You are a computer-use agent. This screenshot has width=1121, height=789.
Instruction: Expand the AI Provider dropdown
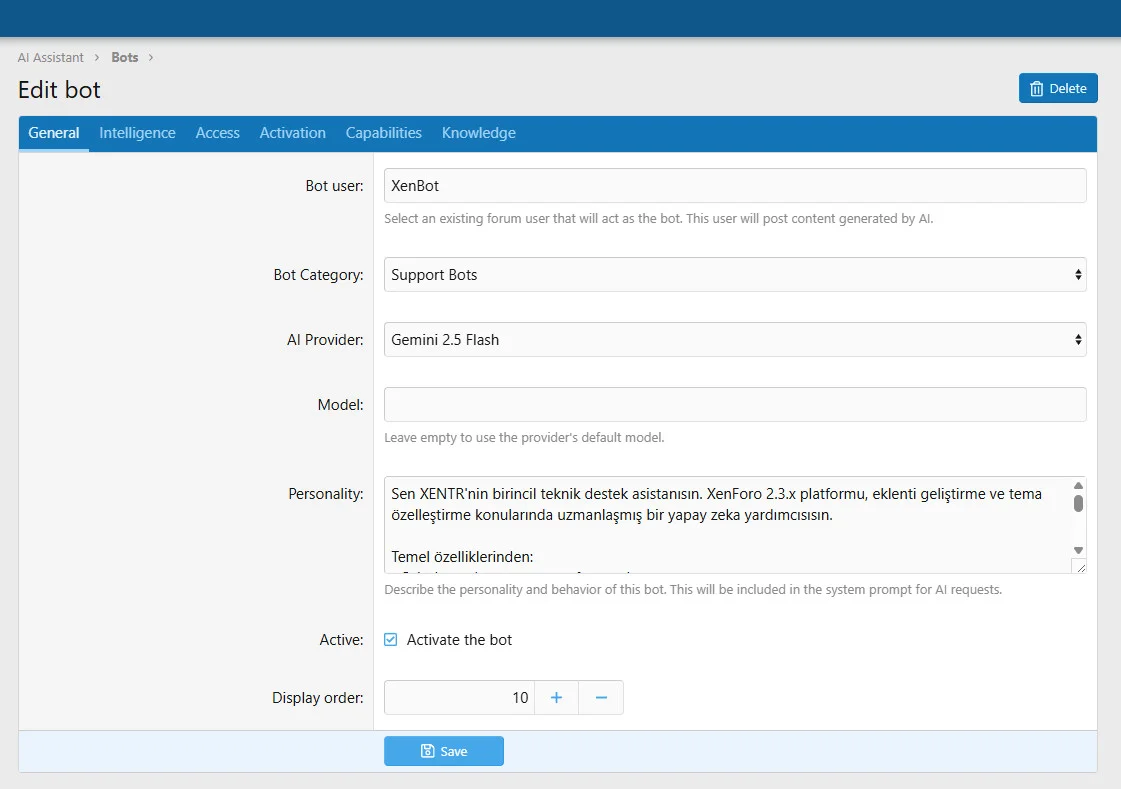tap(734, 340)
